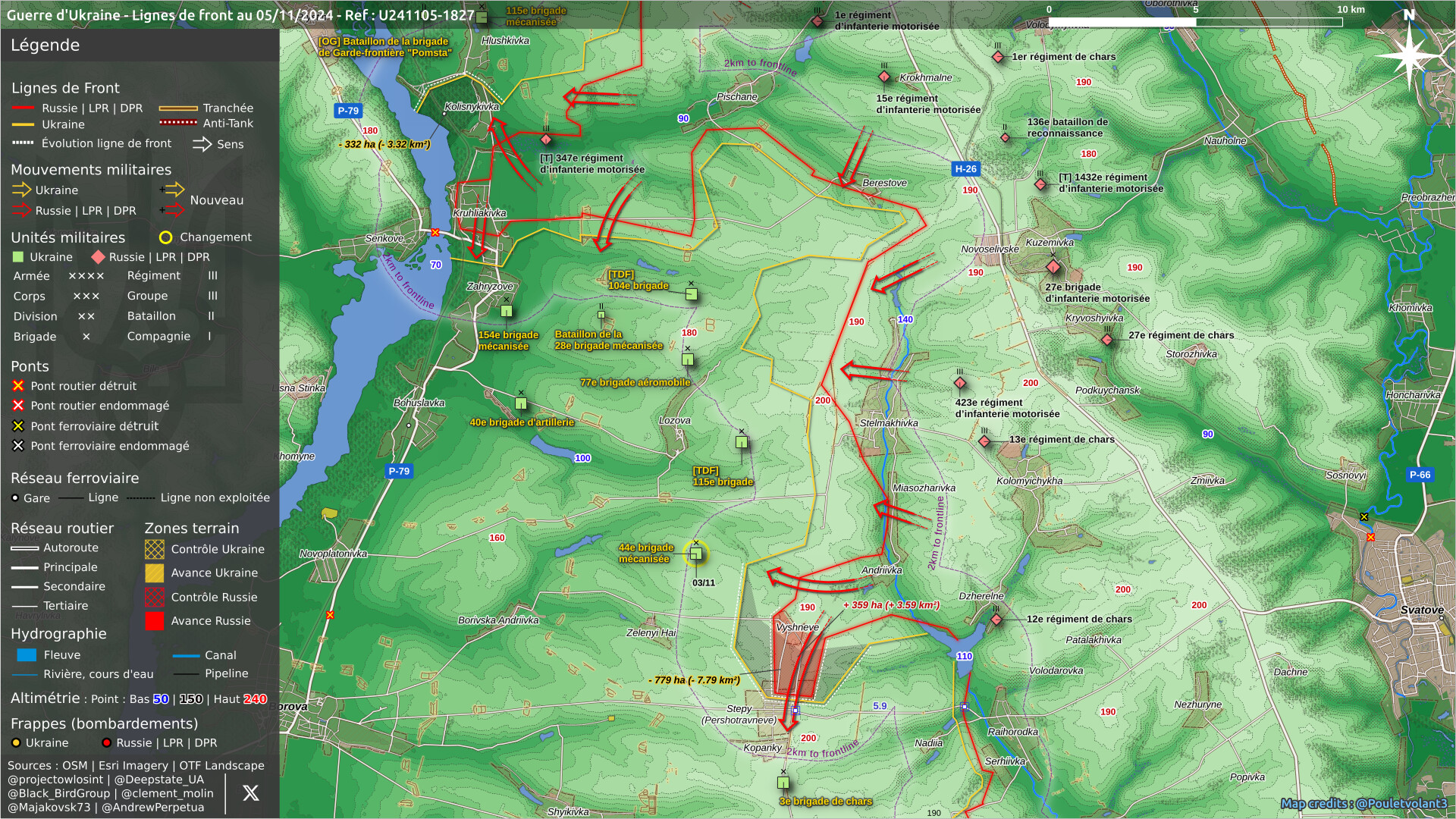This screenshot has height=819, width=1456.
Task: Click the Contrôle Ukraine hatched legend swatch
Action: click(155, 549)
